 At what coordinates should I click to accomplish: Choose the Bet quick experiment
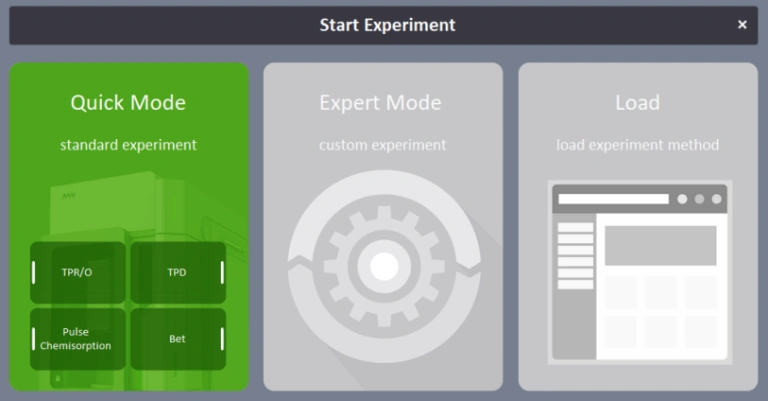(177, 339)
